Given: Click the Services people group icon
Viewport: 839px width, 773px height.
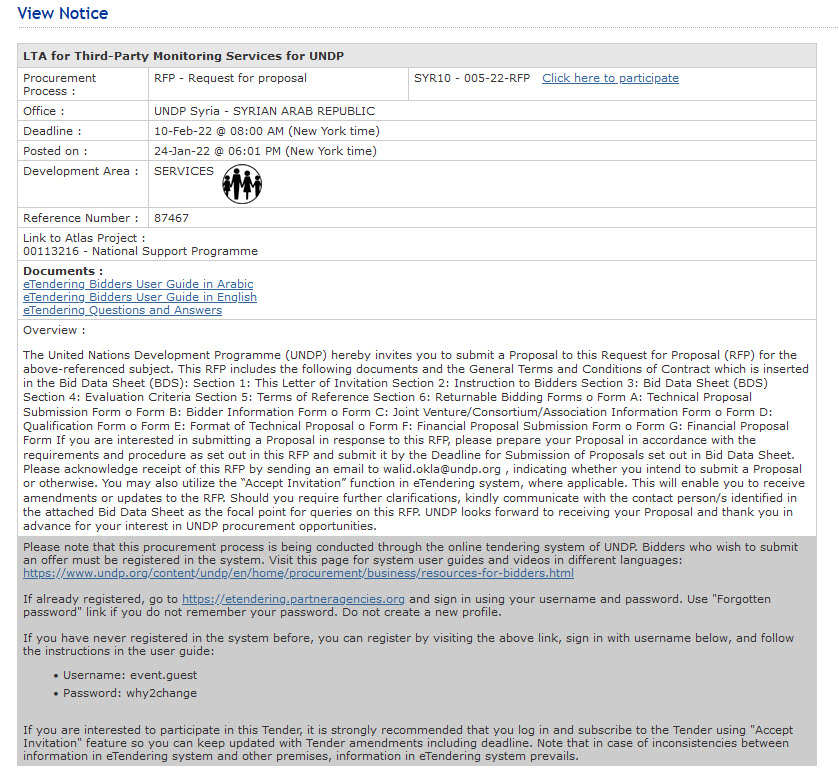Looking at the screenshot, I should click(x=241, y=185).
